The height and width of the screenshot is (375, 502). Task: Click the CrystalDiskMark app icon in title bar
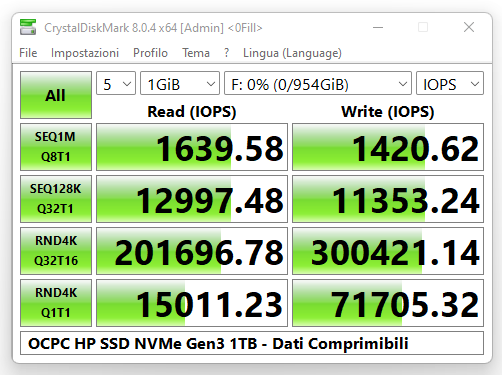(28, 27)
